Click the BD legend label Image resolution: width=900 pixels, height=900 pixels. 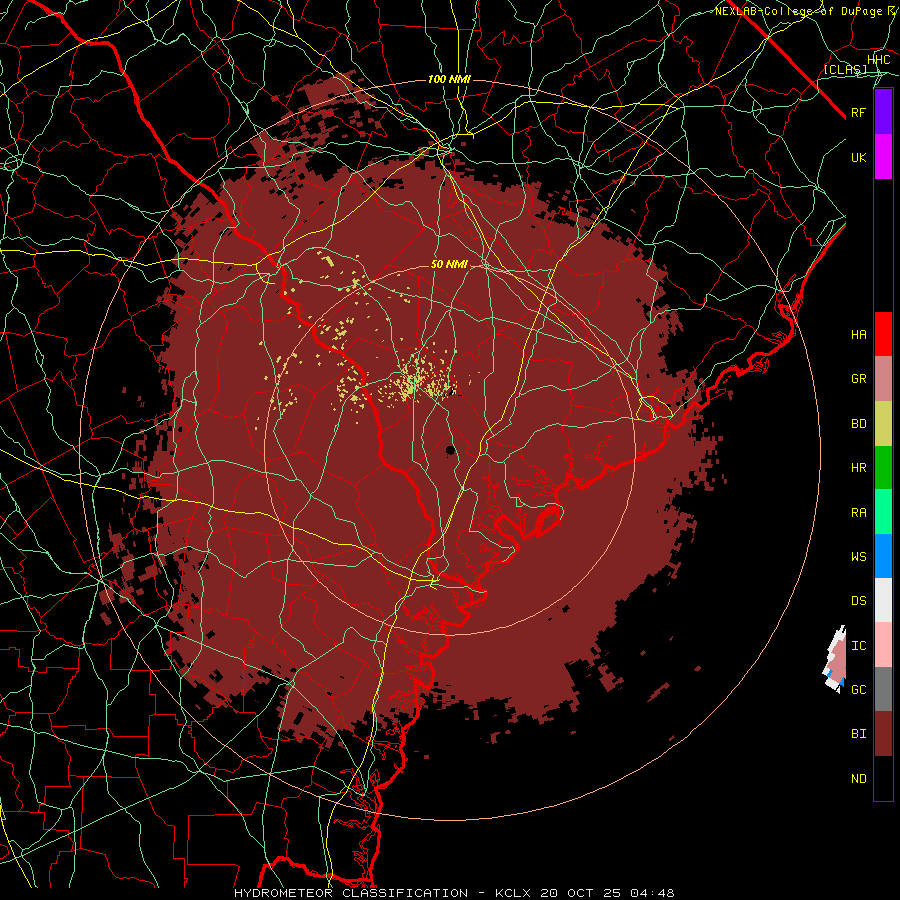point(858,424)
